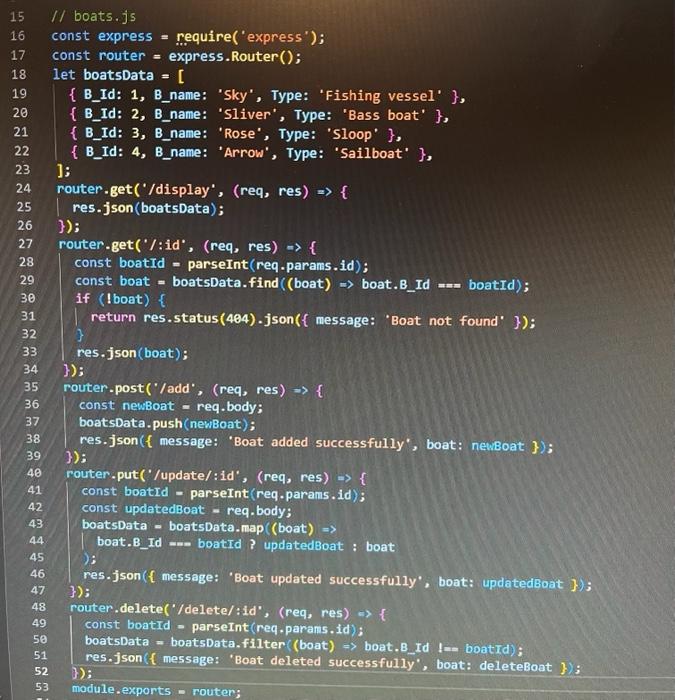This screenshot has width=675, height=700.
Task: Click 'boatsData.find' on line 29
Action: (225, 283)
